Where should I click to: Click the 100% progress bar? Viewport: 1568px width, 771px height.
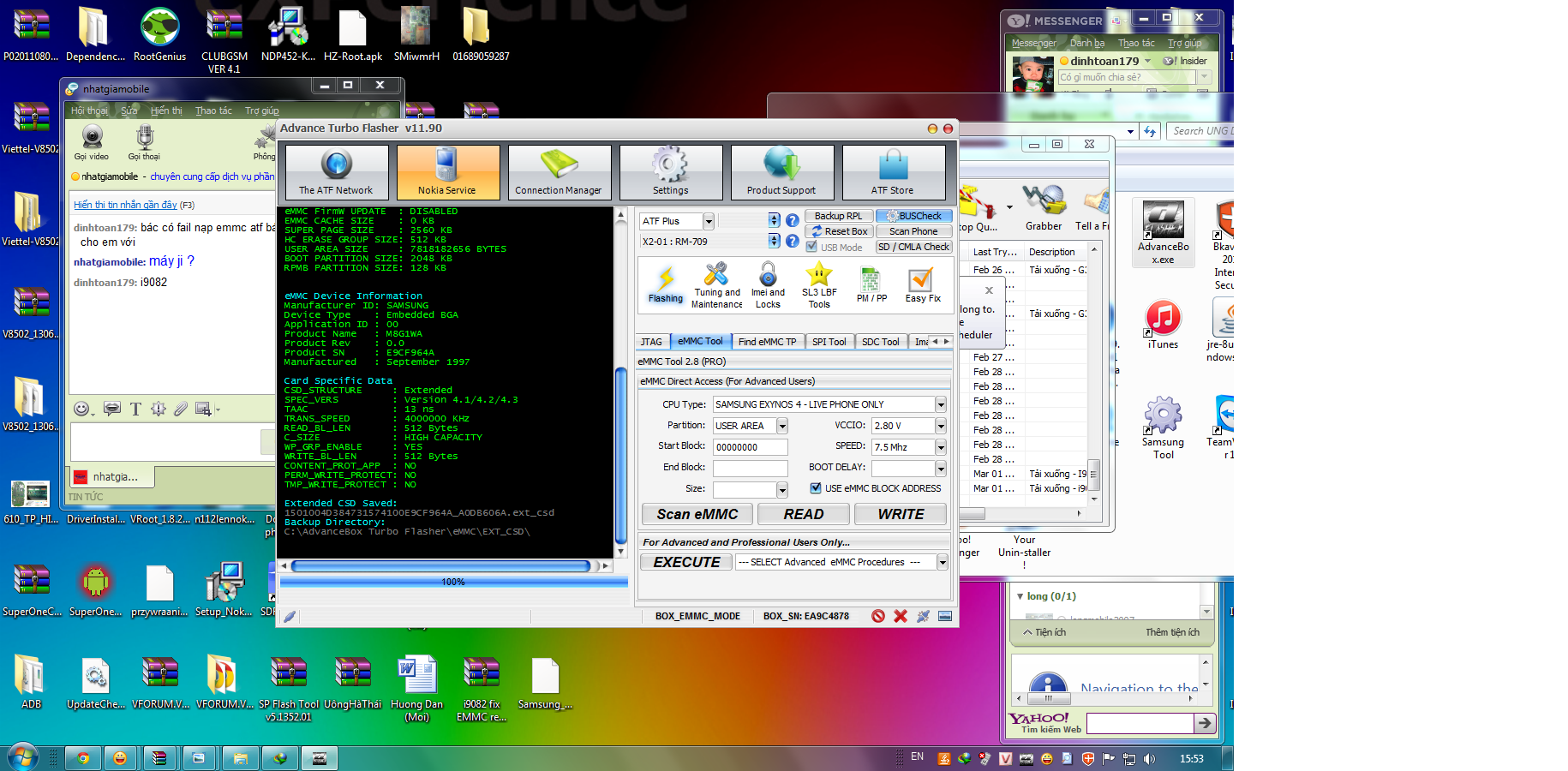pos(453,582)
